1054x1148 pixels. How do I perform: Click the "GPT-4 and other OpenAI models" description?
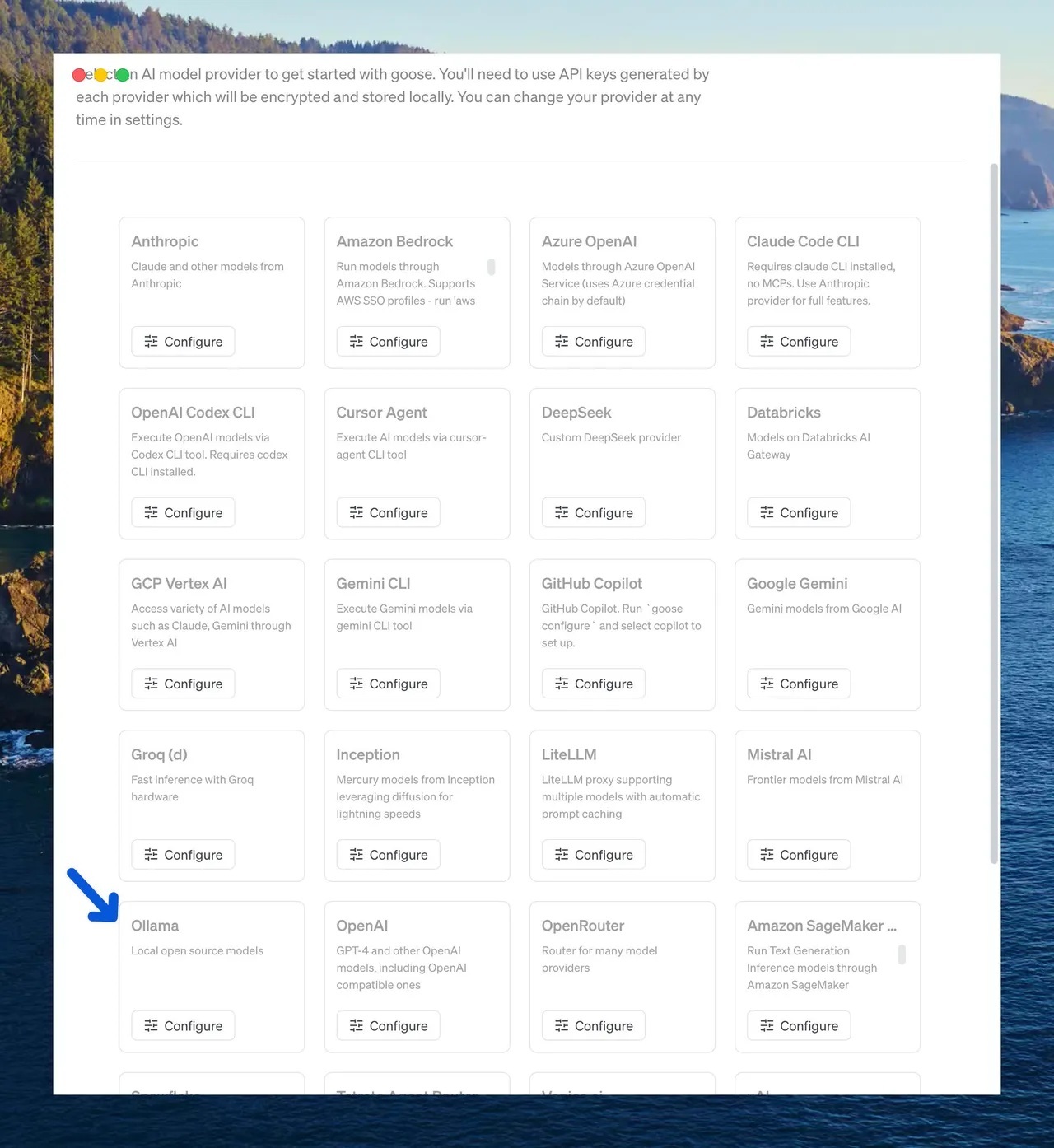[x=401, y=968]
